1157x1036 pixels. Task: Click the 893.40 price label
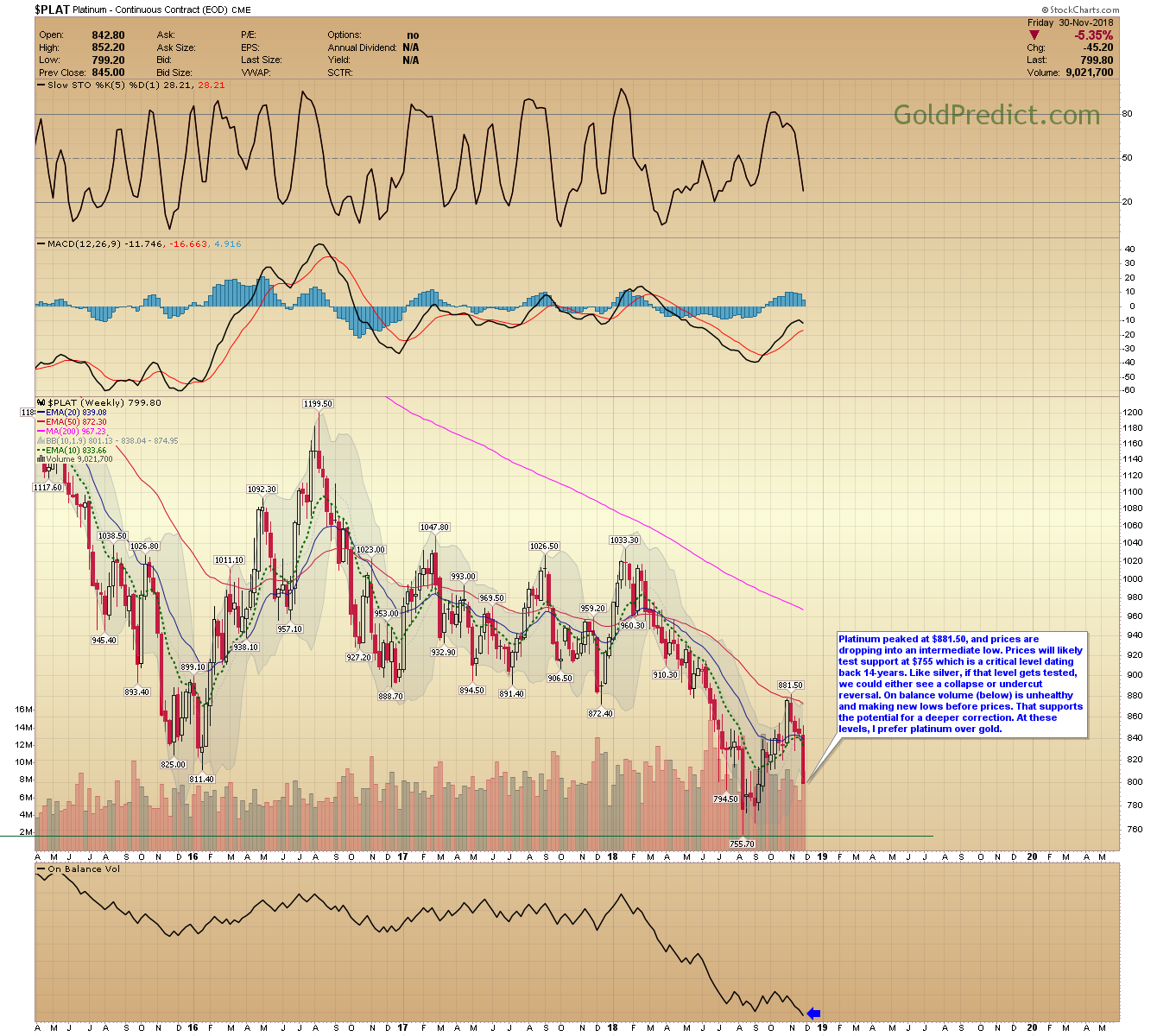(136, 692)
